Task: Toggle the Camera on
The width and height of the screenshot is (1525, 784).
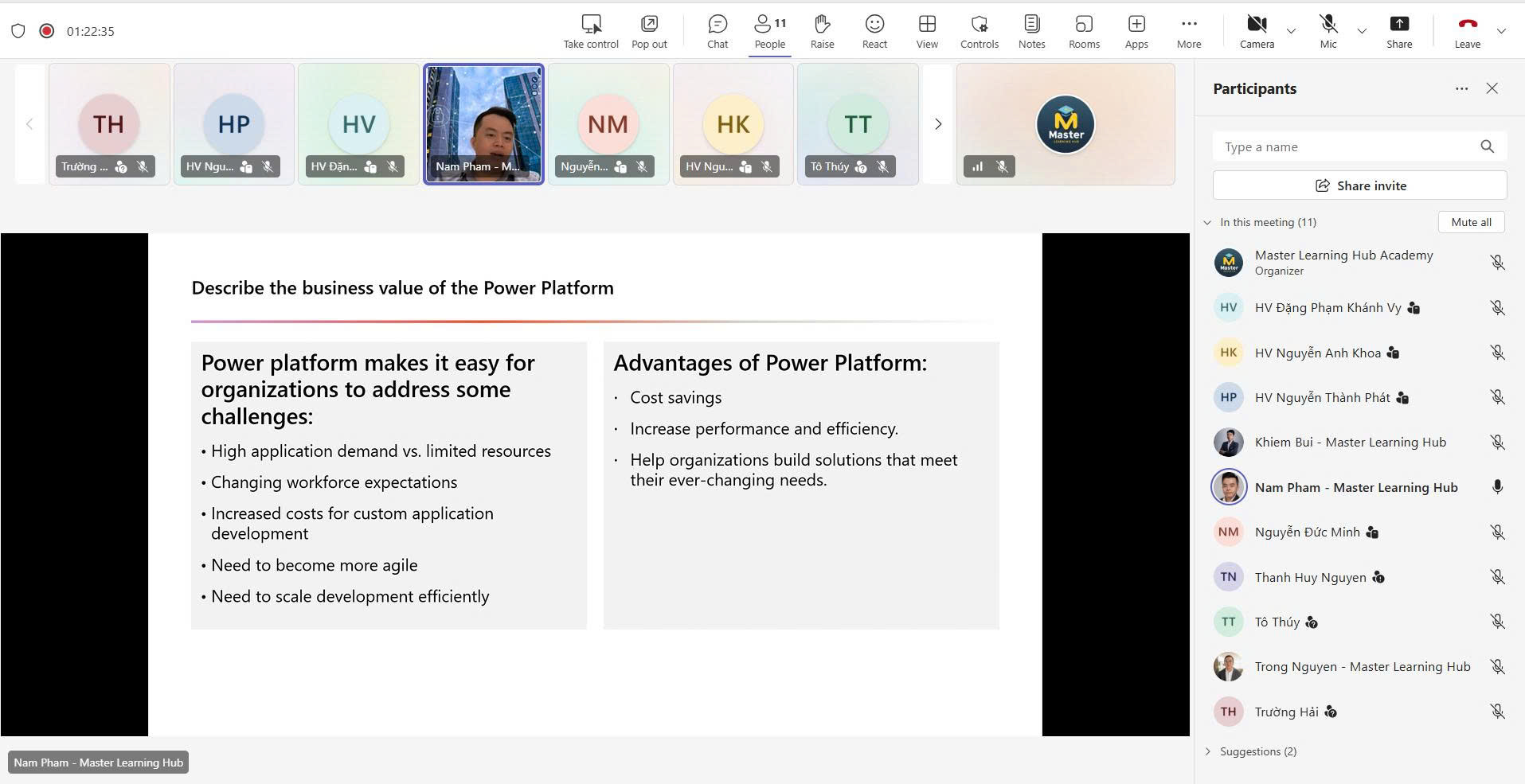Action: pyautogui.click(x=1257, y=31)
